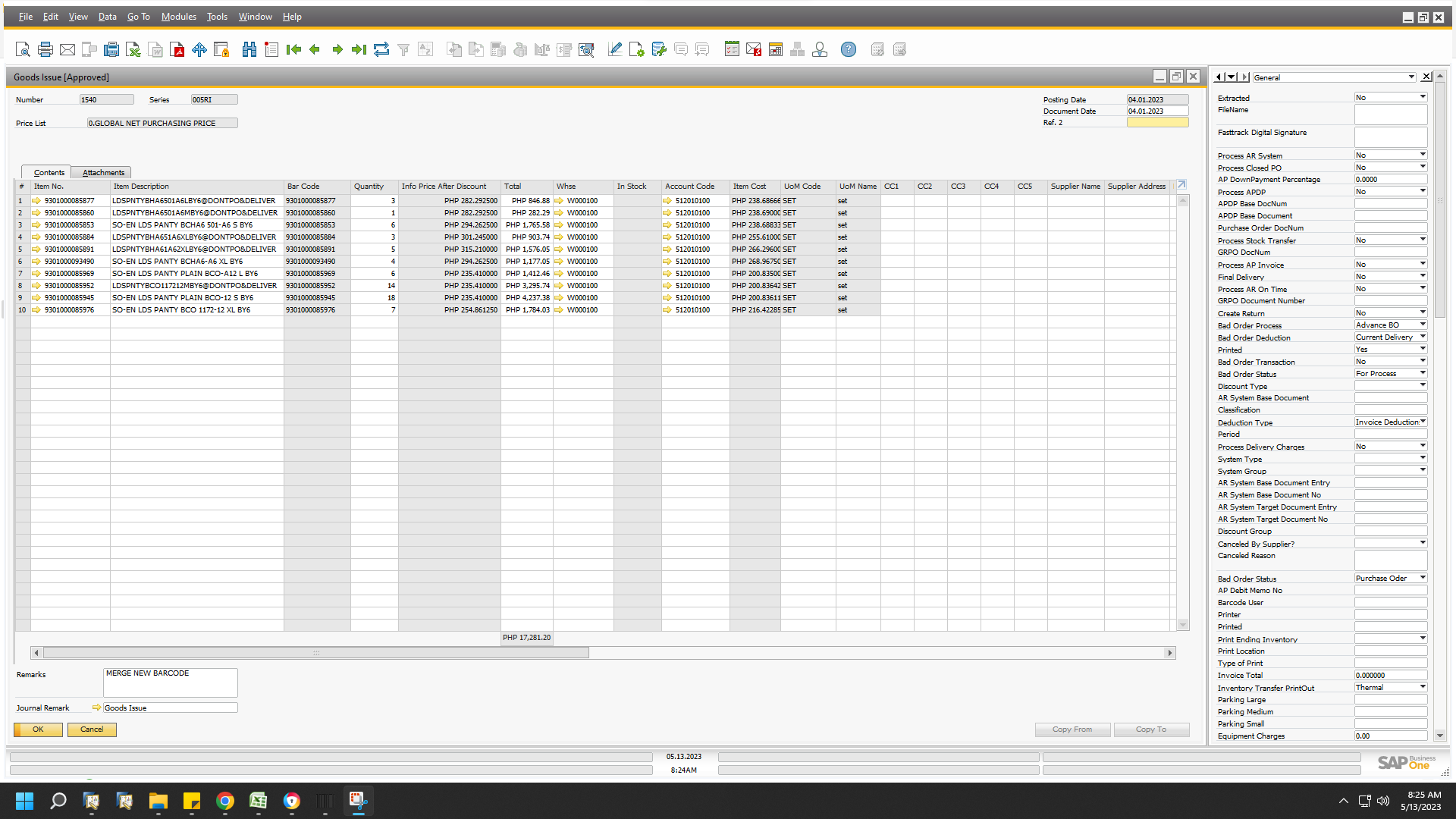This screenshot has height=819, width=1456.
Task: Go to the next record arrow
Action: [x=337, y=50]
